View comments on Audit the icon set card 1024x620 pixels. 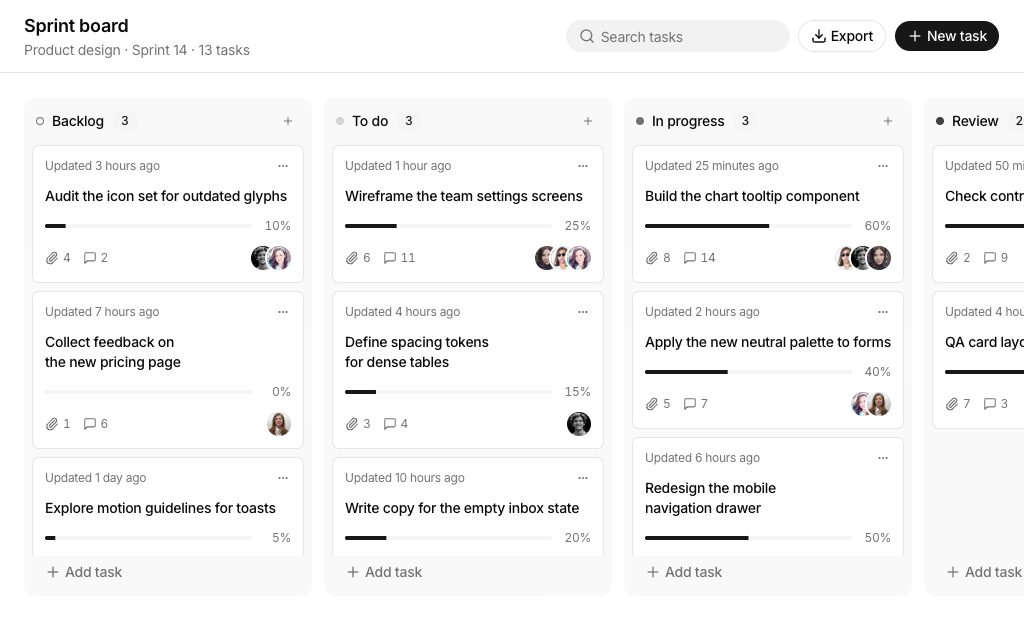pyautogui.click(x=95, y=258)
